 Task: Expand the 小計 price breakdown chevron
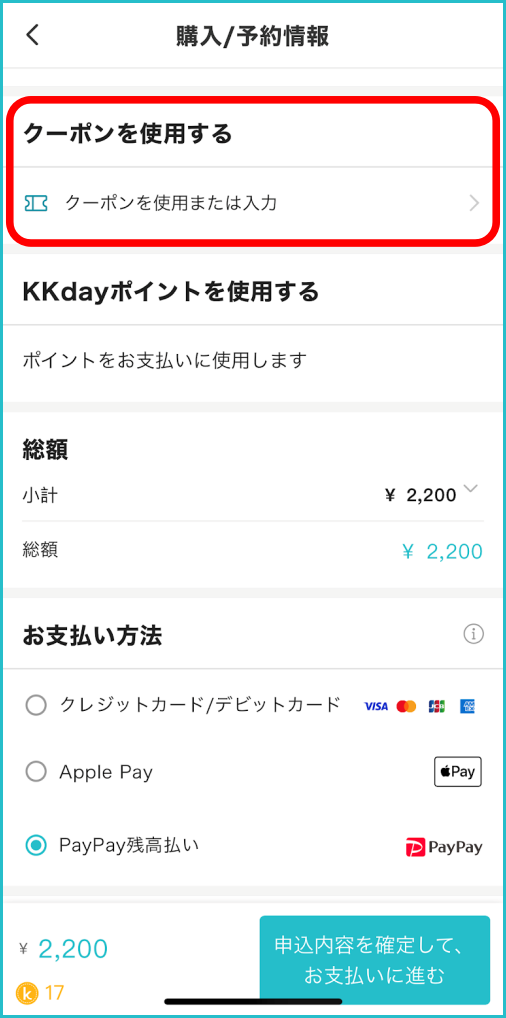472,490
